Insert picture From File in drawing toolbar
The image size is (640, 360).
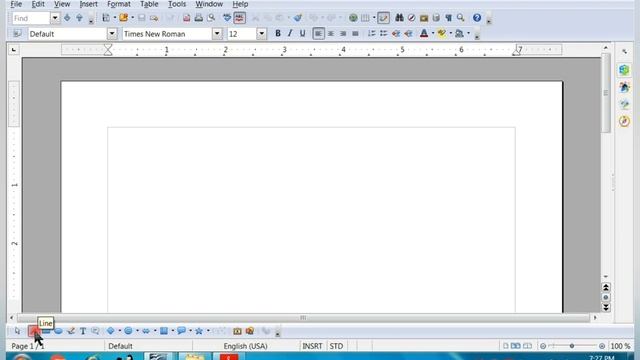pos(250,331)
